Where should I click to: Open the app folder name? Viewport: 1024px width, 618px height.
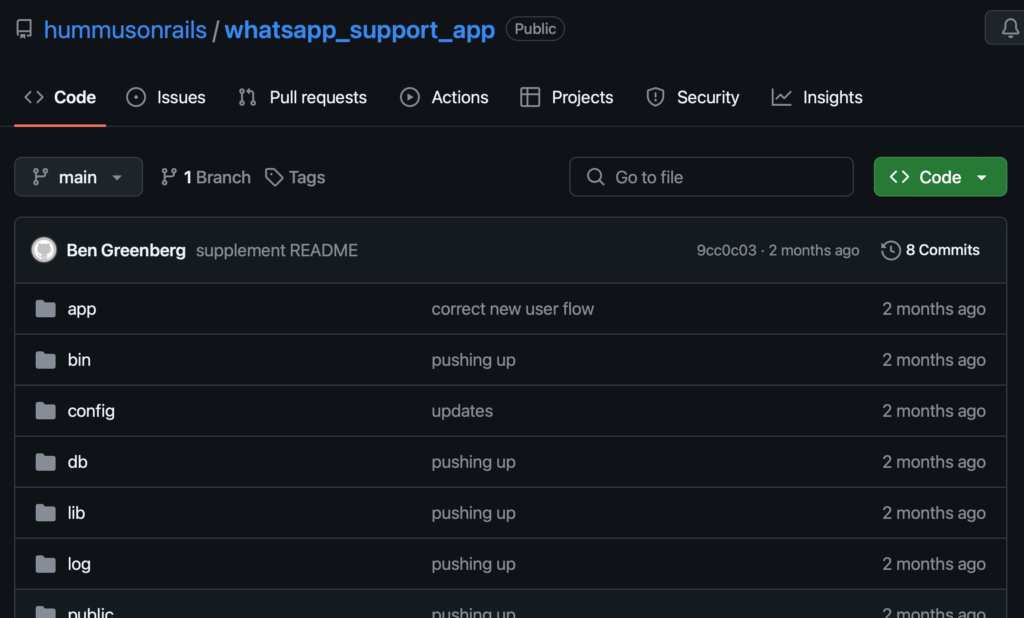[x=82, y=309]
